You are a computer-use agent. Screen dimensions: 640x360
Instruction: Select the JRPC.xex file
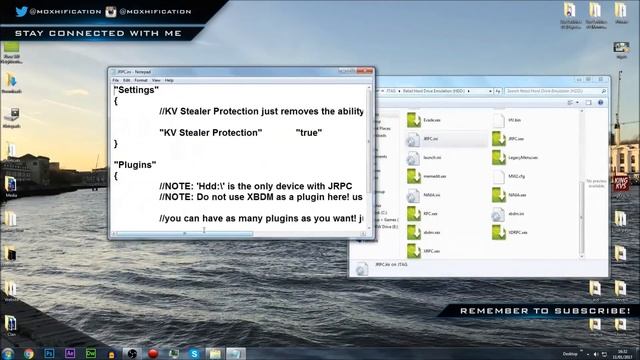[509, 139]
